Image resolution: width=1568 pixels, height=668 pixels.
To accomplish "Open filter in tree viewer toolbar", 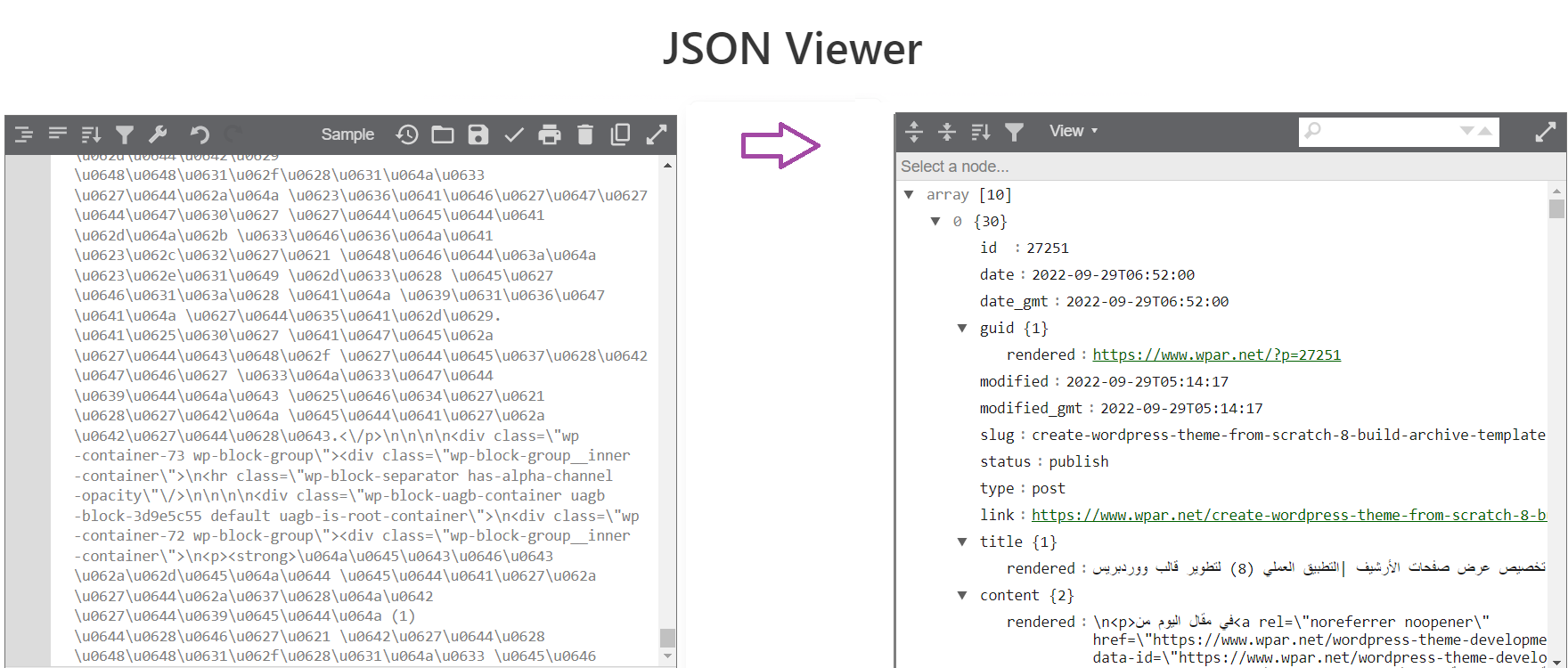I will tap(1014, 132).
